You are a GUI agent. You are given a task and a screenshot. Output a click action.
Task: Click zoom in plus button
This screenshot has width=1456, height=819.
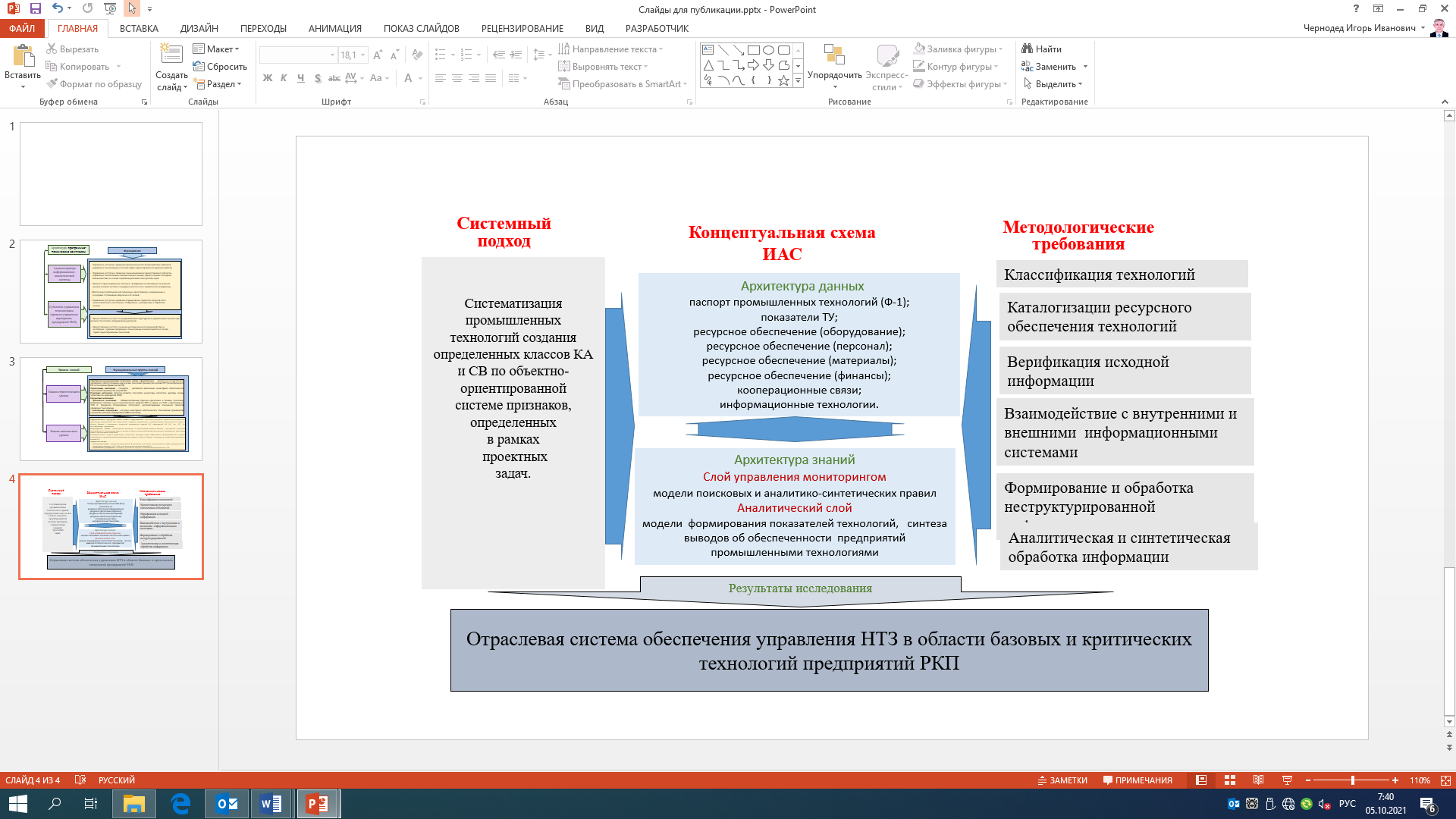1395,780
